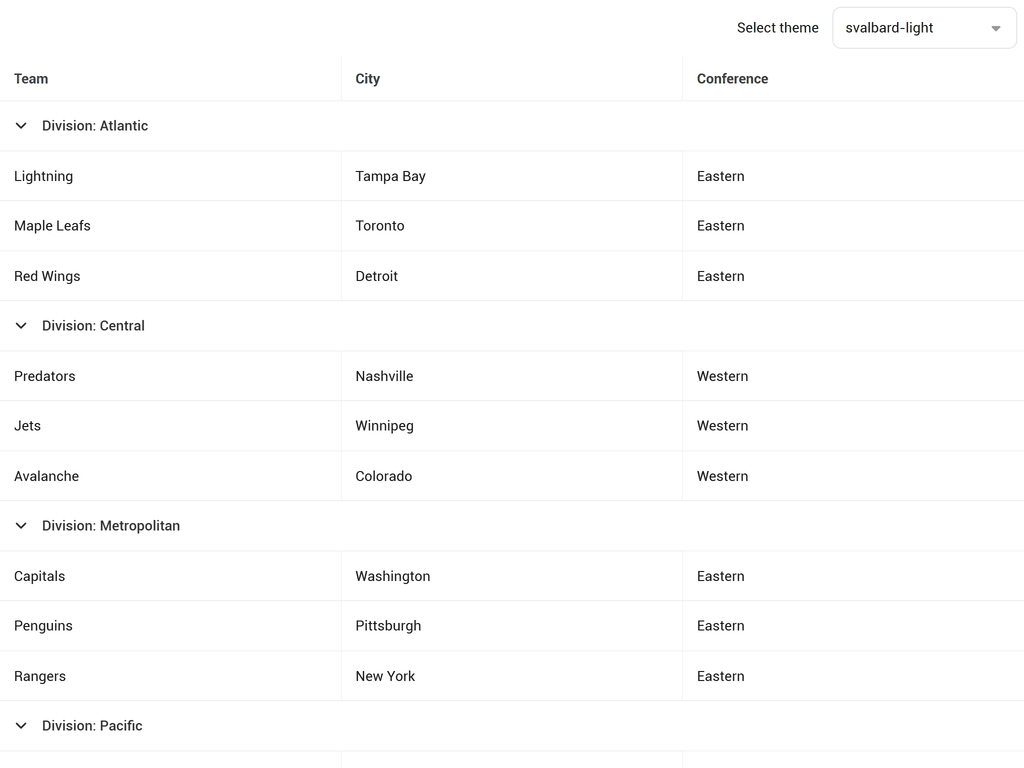
Task: Click the Toronto city cell
Action: coord(379,226)
